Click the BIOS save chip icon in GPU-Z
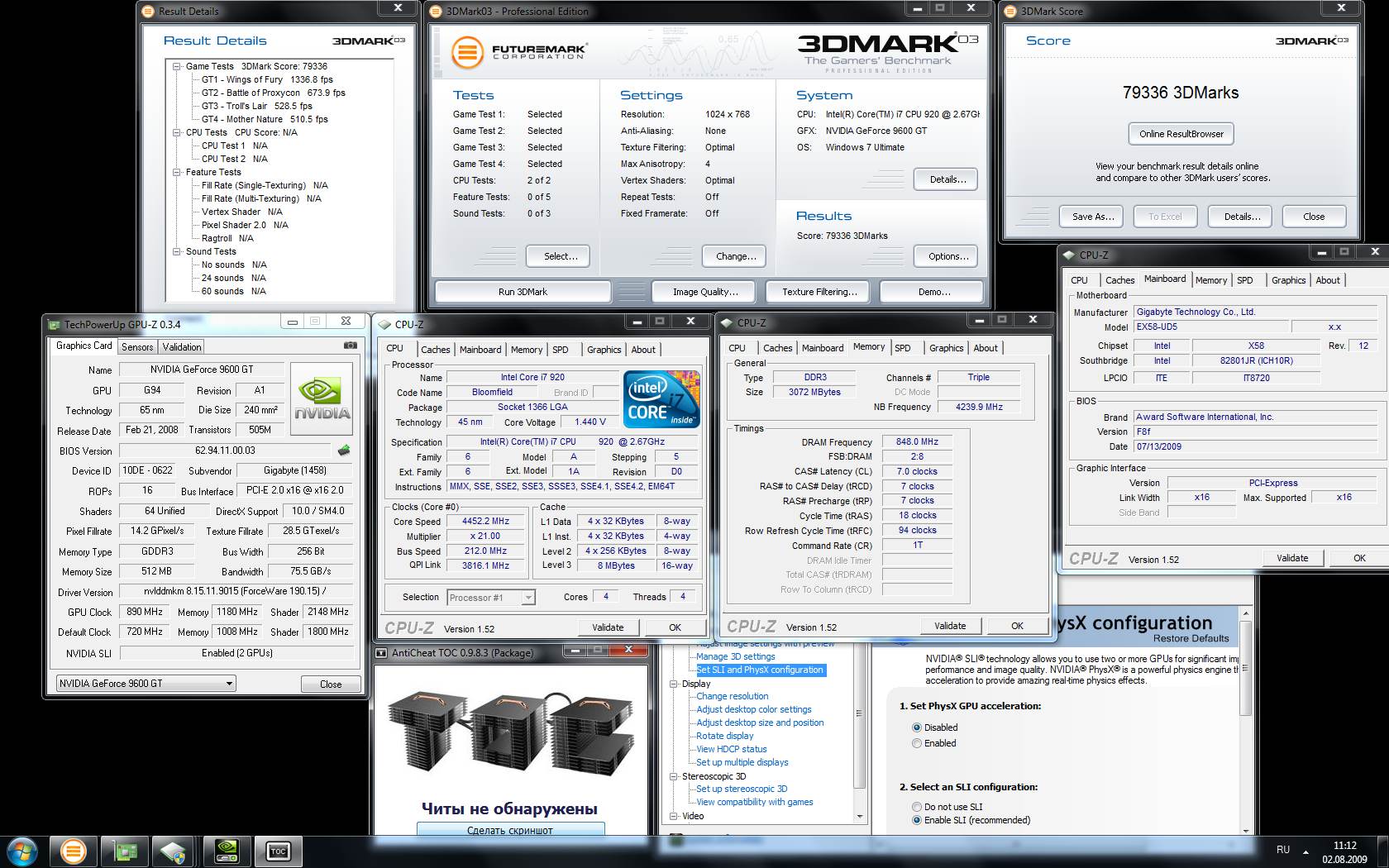The width and height of the screenshot is (1389, 868). coord(344,451)
